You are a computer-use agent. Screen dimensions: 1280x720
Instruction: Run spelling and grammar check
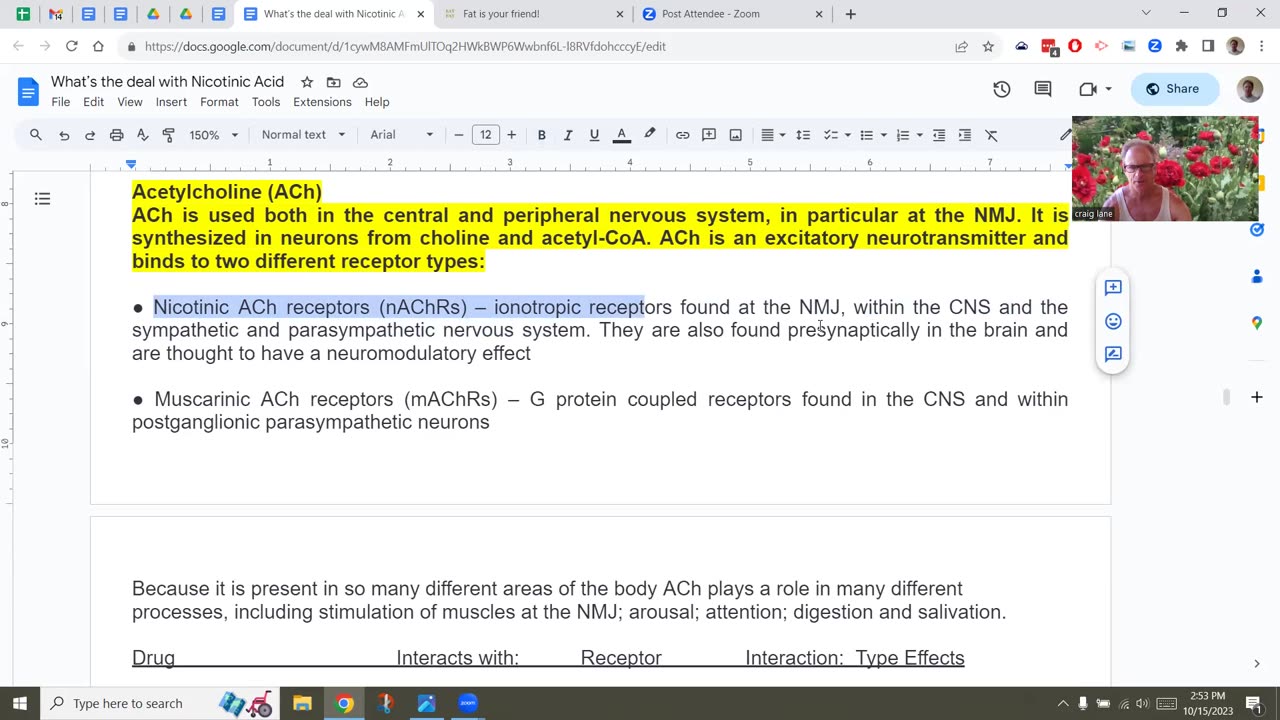(142, 135)
